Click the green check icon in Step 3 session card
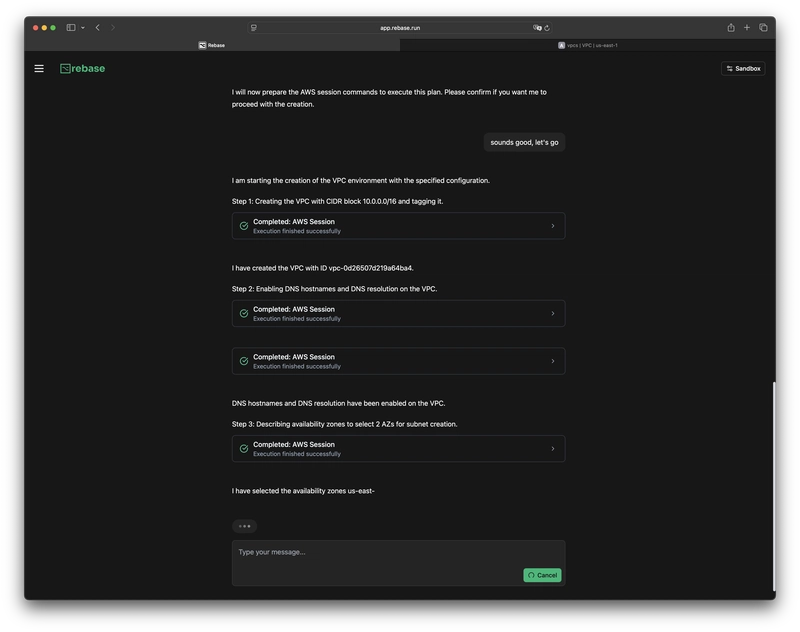The image size is (800, 632). (x=244, y=449)
